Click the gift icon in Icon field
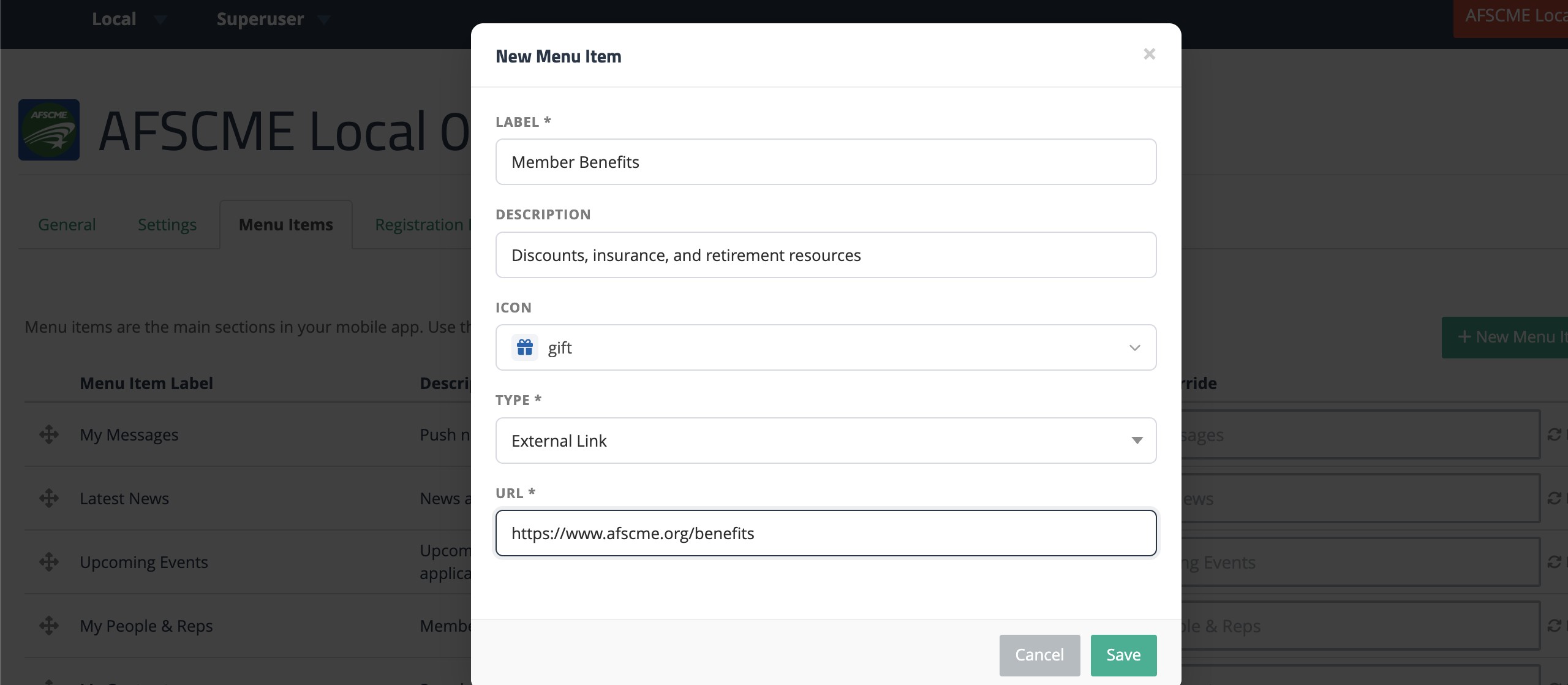1568x685 pixels. click(525, 347)
